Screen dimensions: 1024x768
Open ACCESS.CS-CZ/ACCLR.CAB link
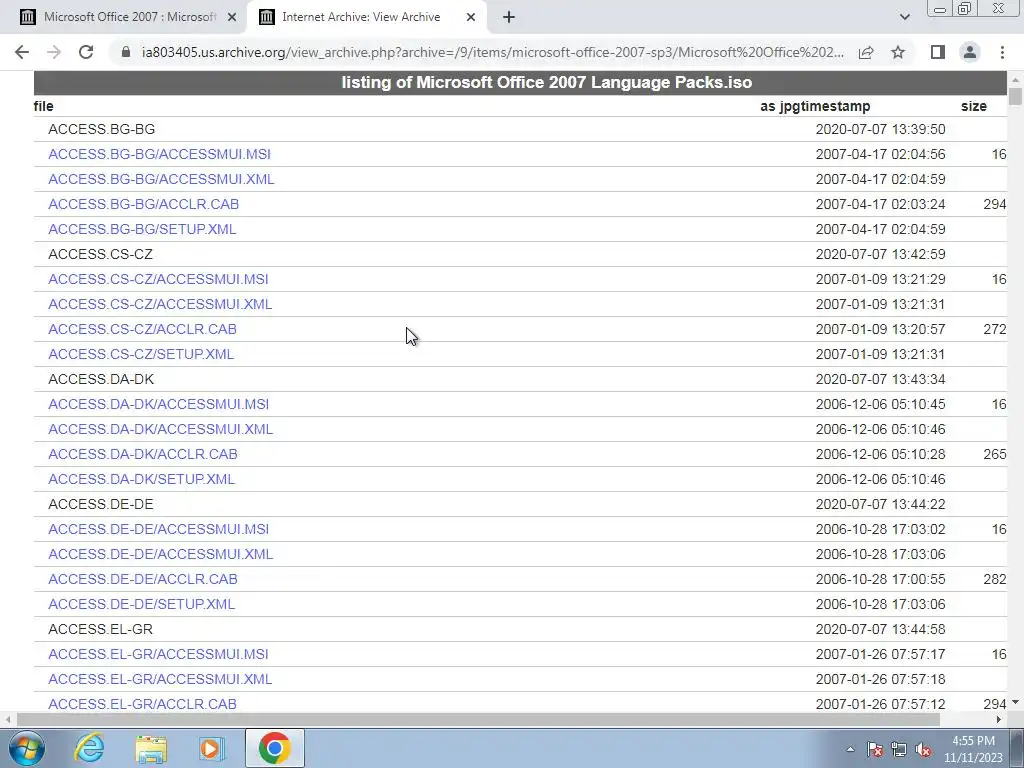click(142, 329)
